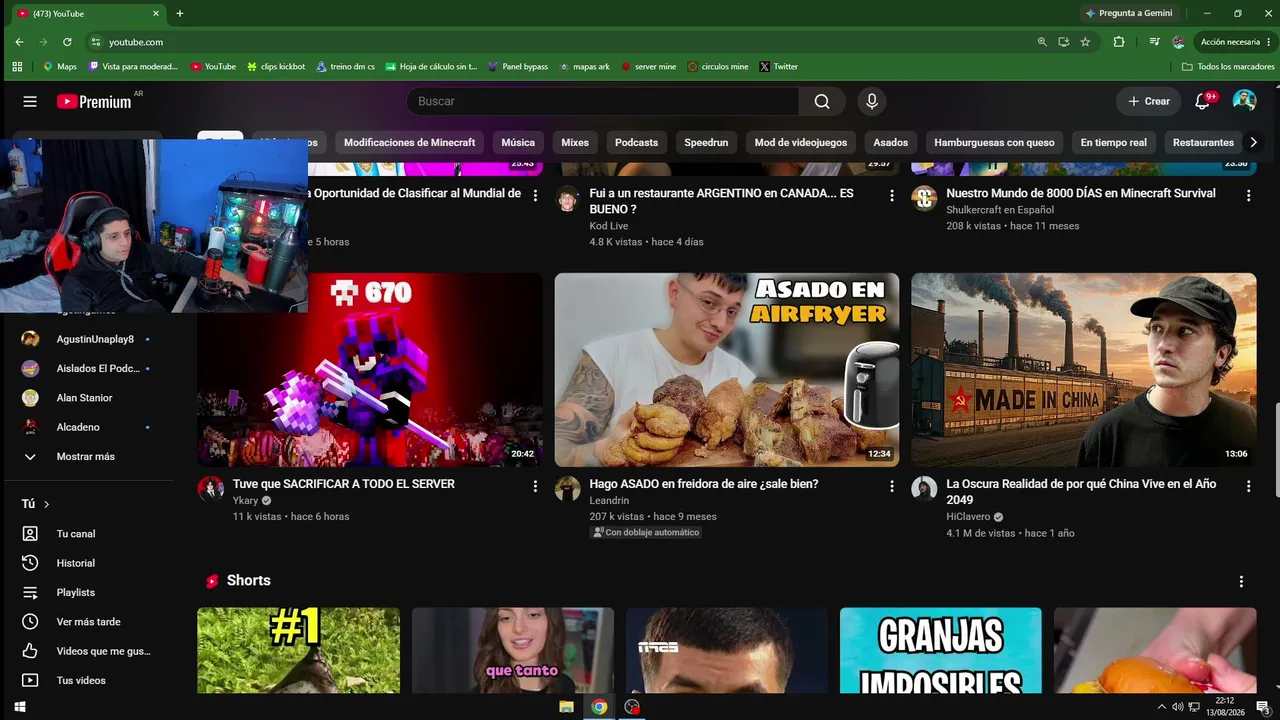Screen dimensions: 1280x720
Task: Open Ver más tarde in the sidebar
Action: pyautogui.click(x=87, y=622)
